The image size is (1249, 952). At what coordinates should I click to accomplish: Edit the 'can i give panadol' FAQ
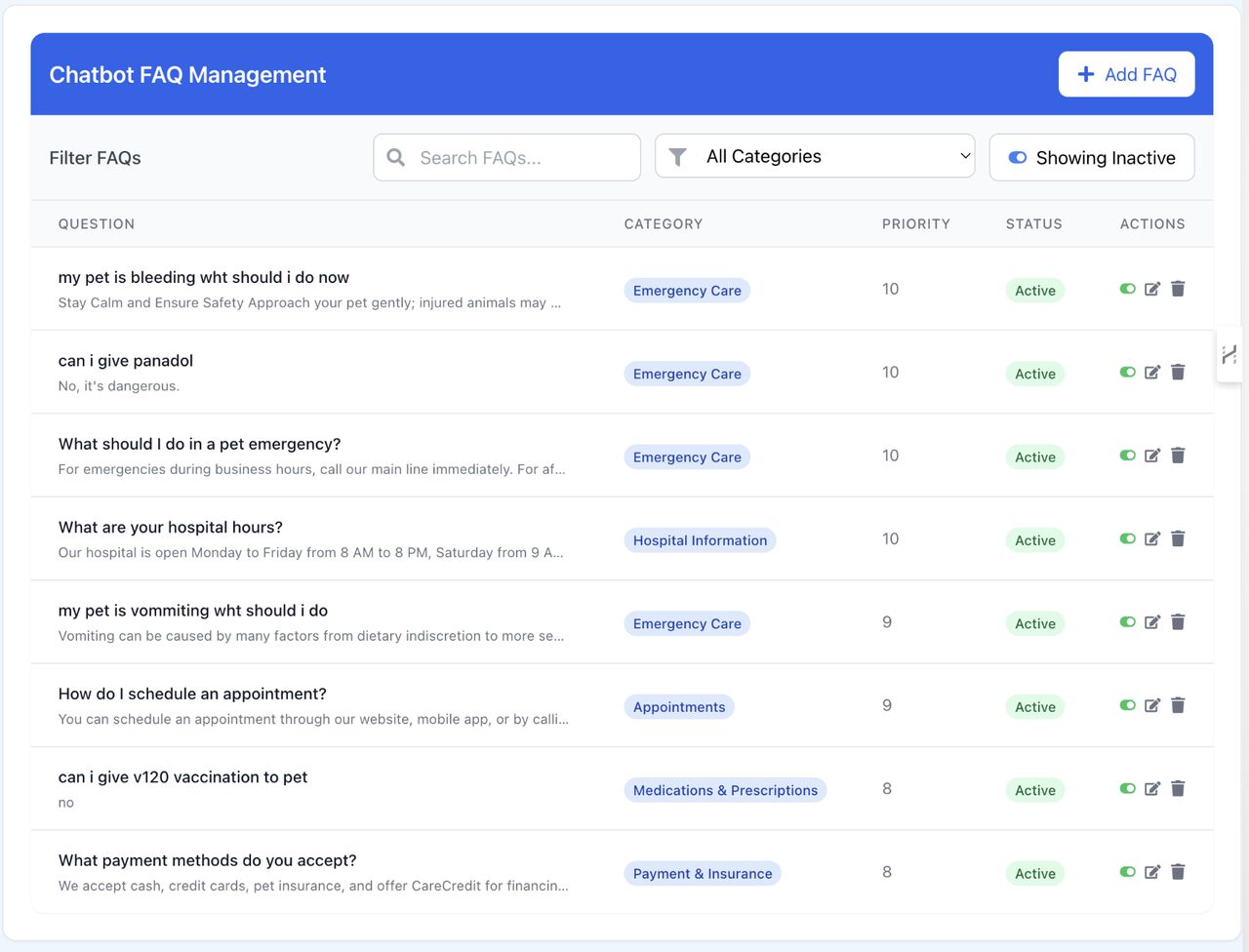pos(1152,373)
